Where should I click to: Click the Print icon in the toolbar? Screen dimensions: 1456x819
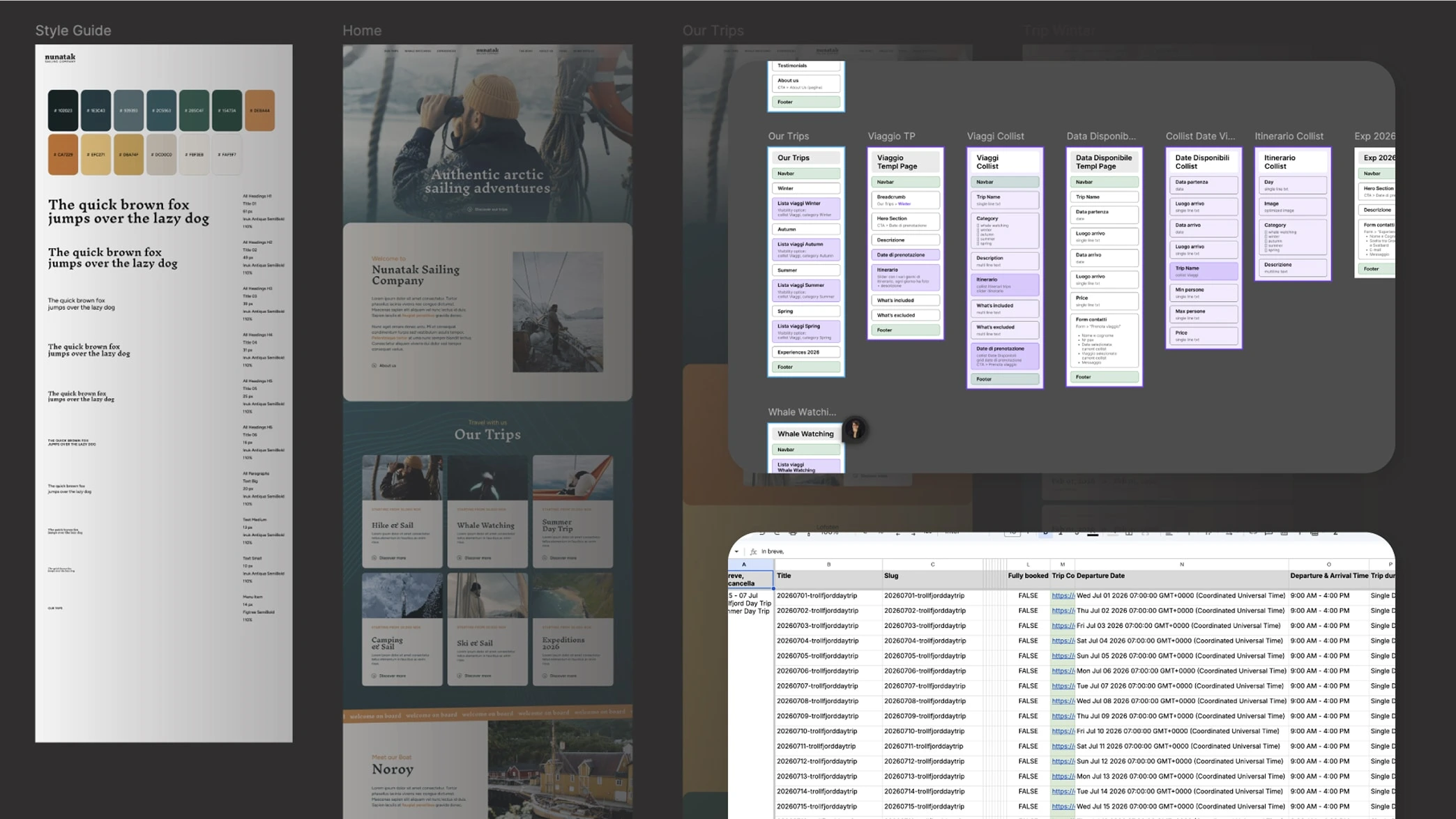coord(793,533)
